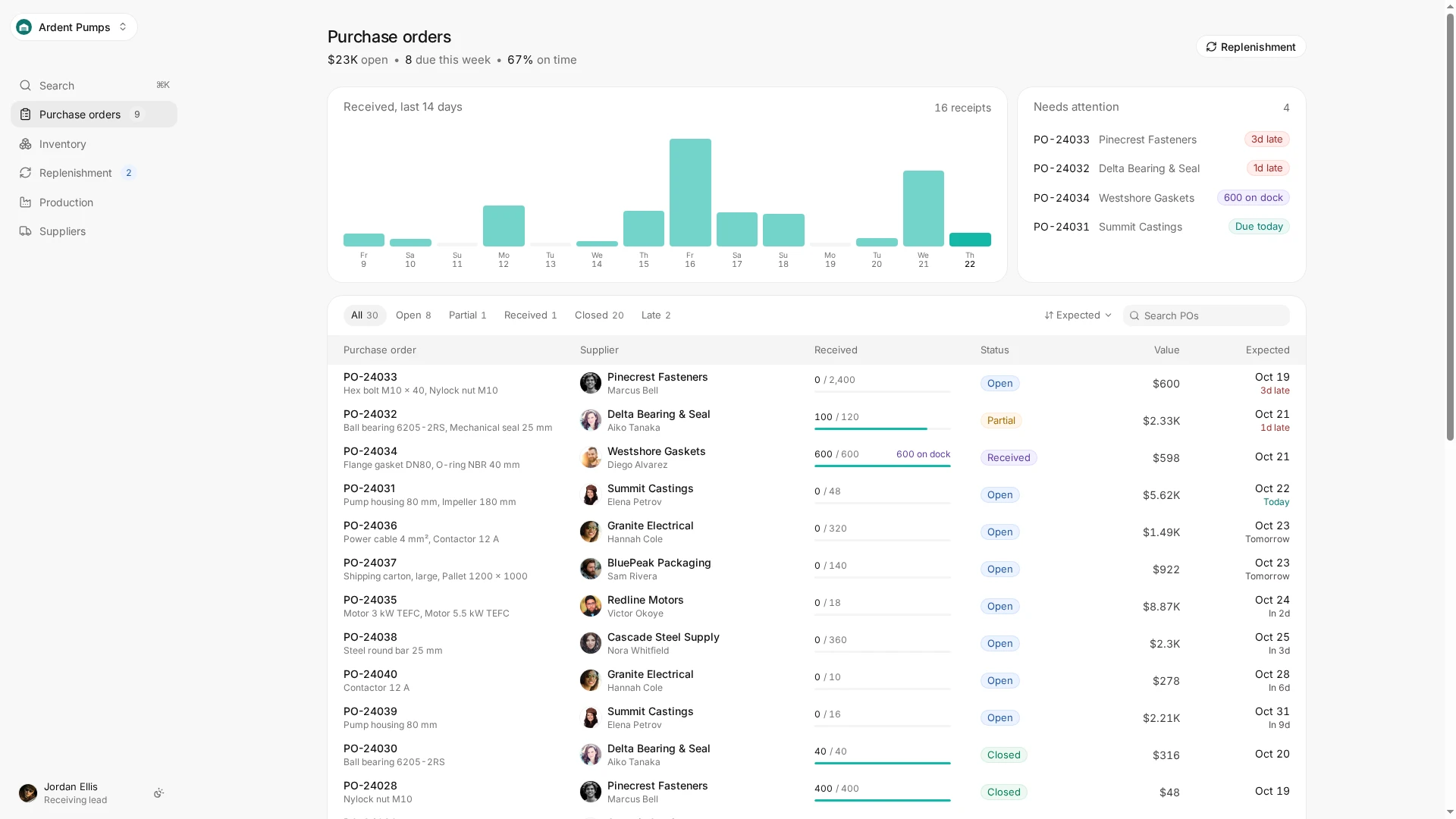The height and width of the screenshot is (819, 1456).
Task: Sort by the Value column header
Action: pos(1166,350)
